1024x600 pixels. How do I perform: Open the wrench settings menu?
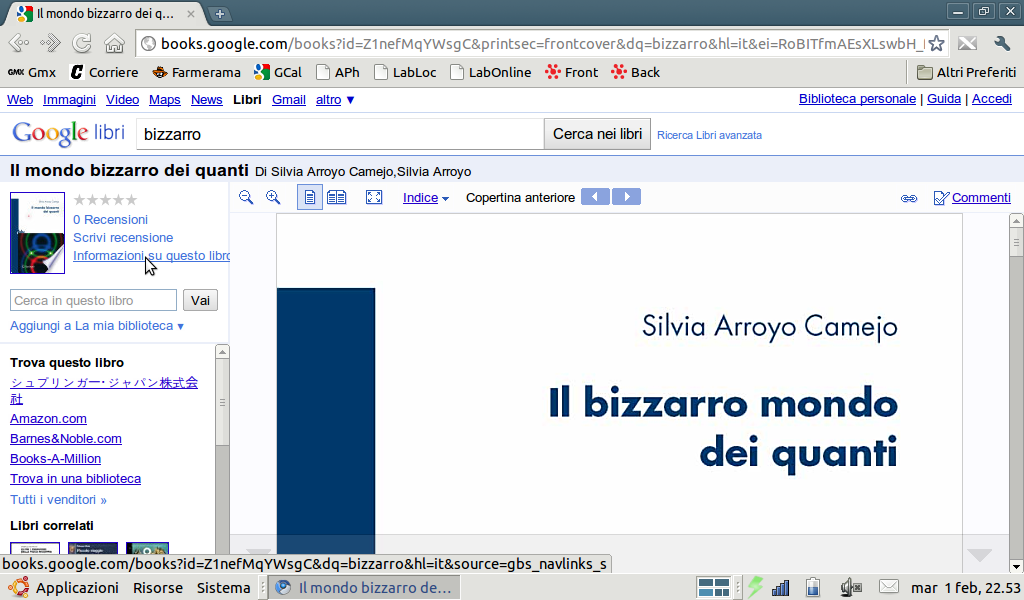pos(1002,43)
